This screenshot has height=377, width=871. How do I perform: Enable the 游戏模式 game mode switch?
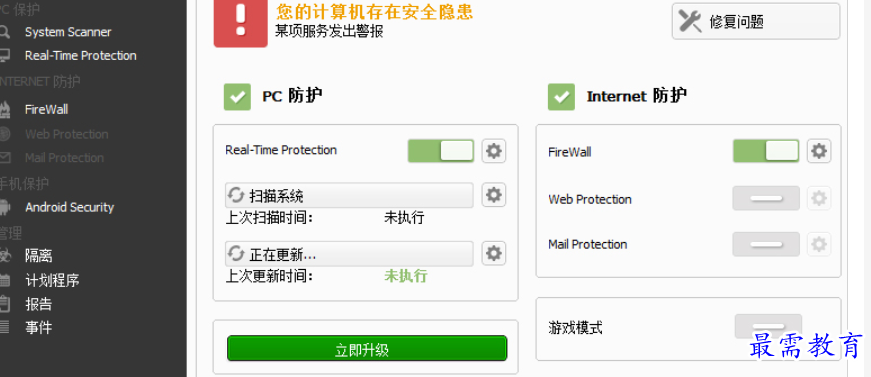click(x=768, y=326)
